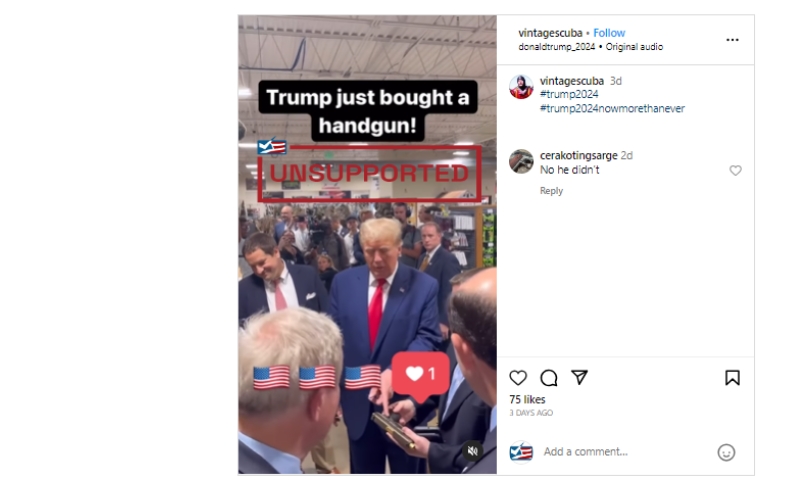
Task: Open emoji picker smiley icon
Action: [x=726, y=452]
